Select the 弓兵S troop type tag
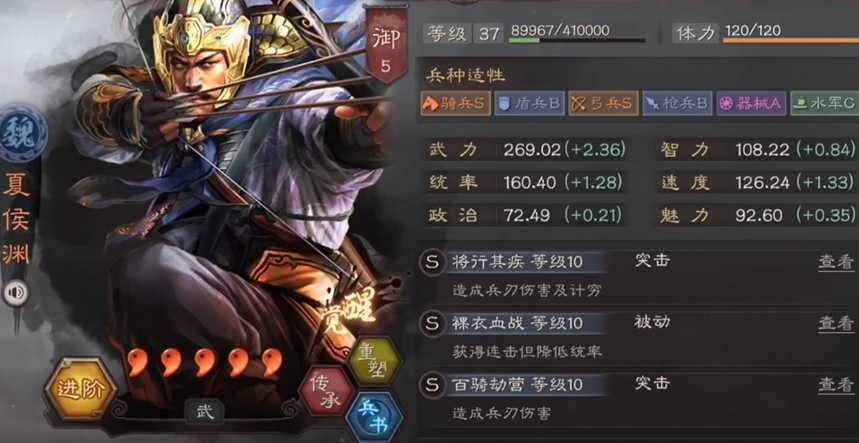The height and width of the screenshot is (443, 859). [603, 103]
